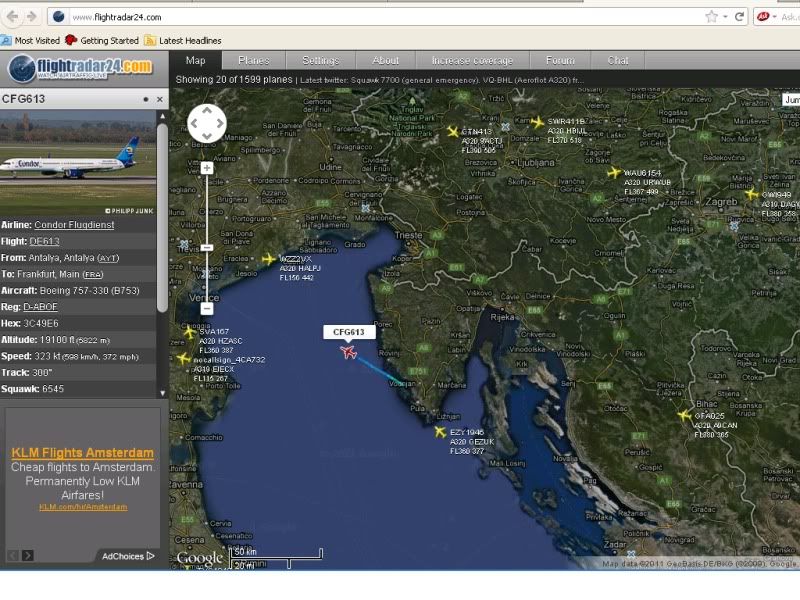Zoom in with the plus button

click(207, 168)
